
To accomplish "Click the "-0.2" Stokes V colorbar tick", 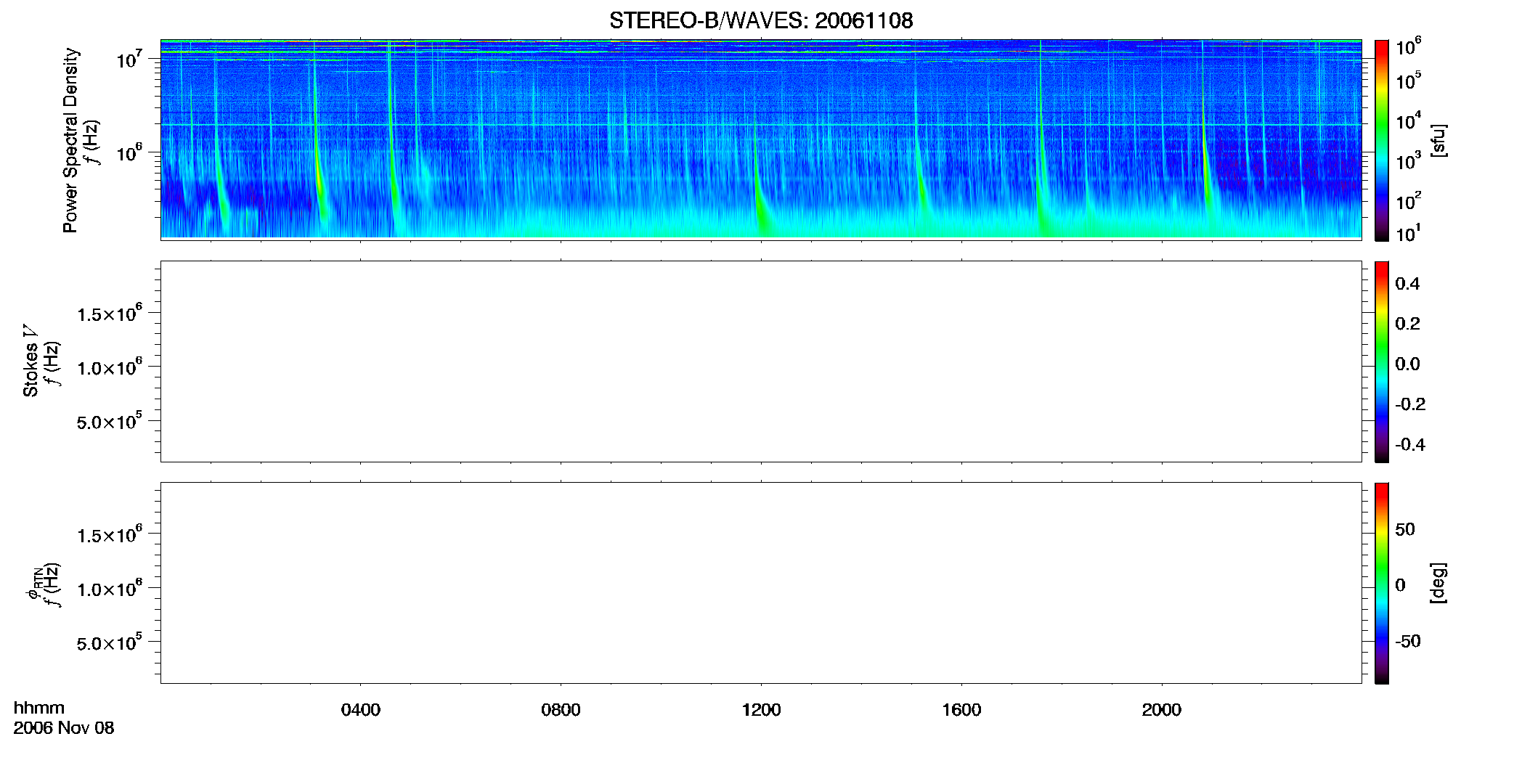I will pyautogui.click(x=1410, y=404).
